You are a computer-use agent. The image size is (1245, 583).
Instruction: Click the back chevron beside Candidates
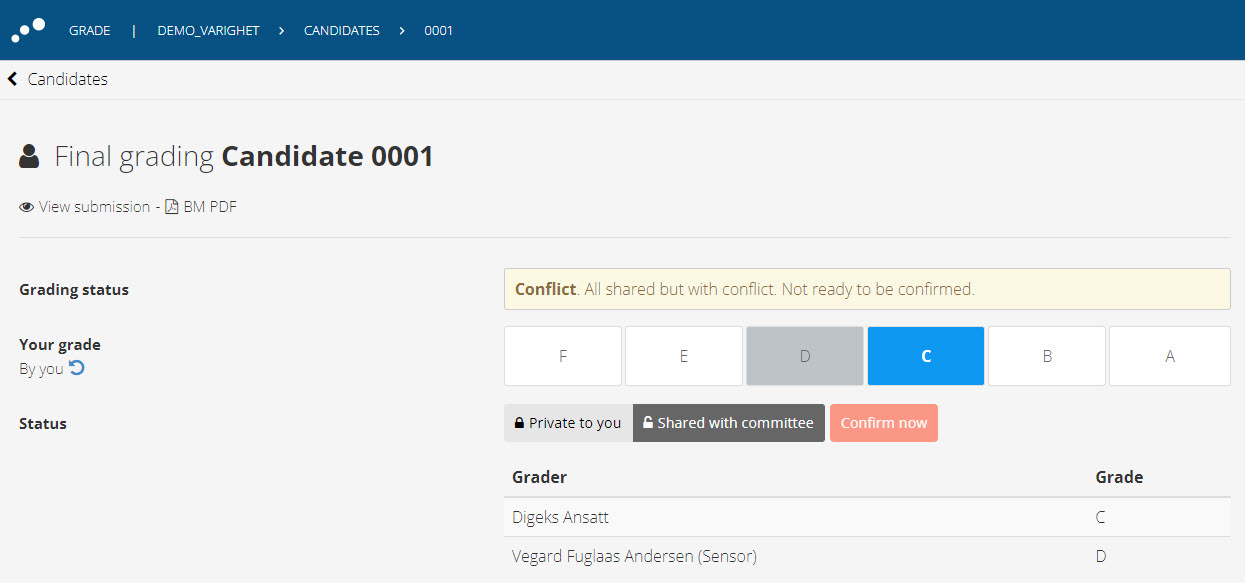point(13,79)
